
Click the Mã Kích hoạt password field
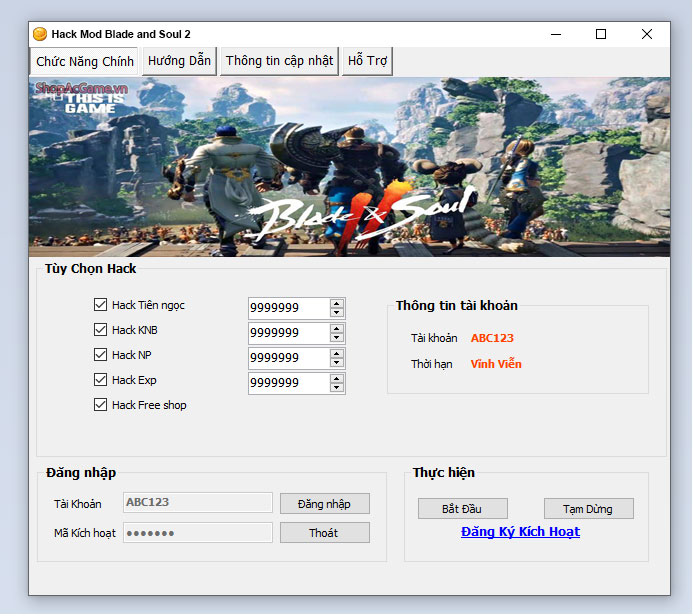(198, 533)
